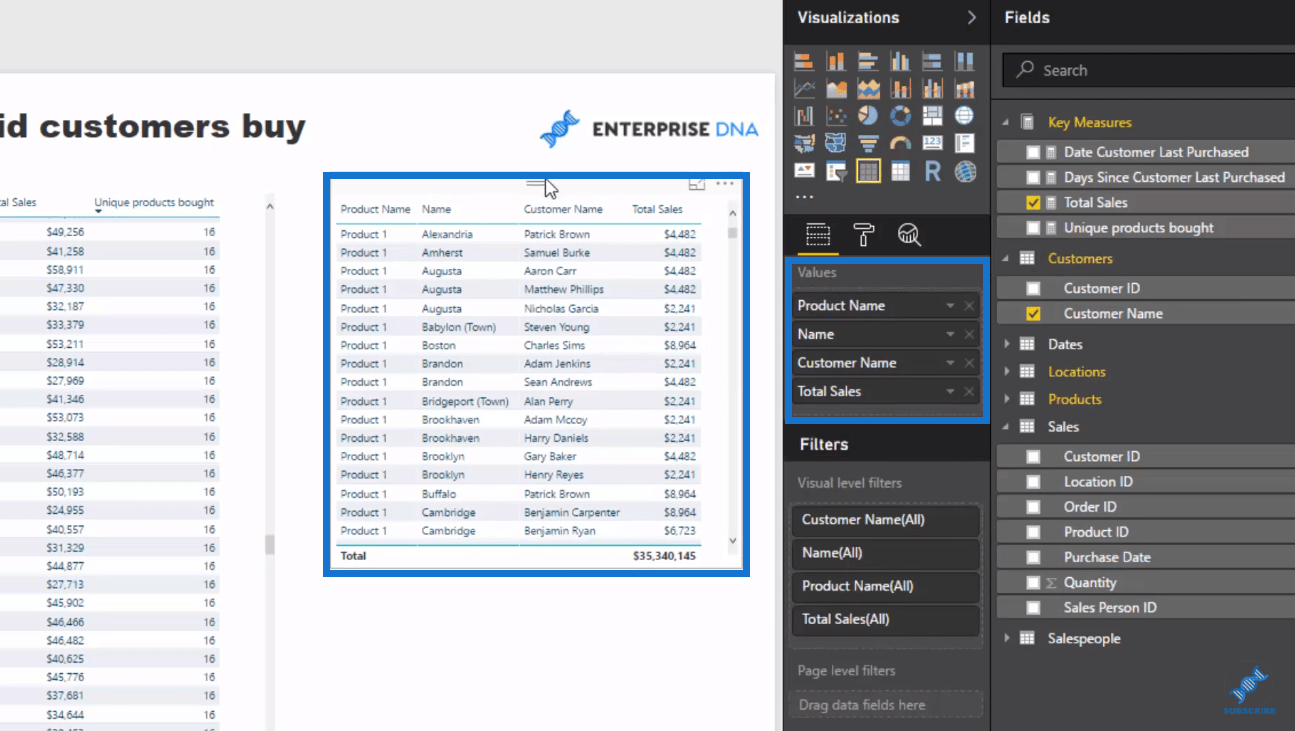This screenshot has height=731, width=1295.
Task: Select the card (123) visualization
Action: [x=932, y=144]
